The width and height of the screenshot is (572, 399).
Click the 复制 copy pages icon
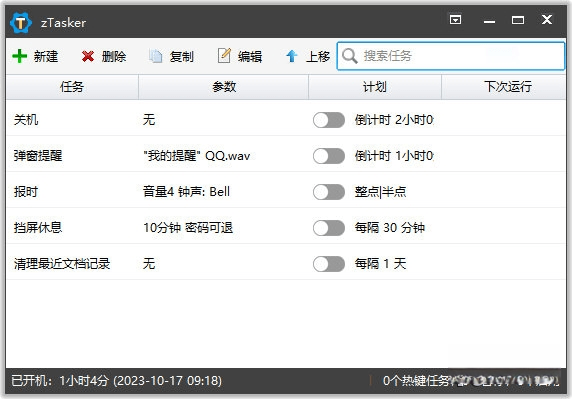coord(155,56)
